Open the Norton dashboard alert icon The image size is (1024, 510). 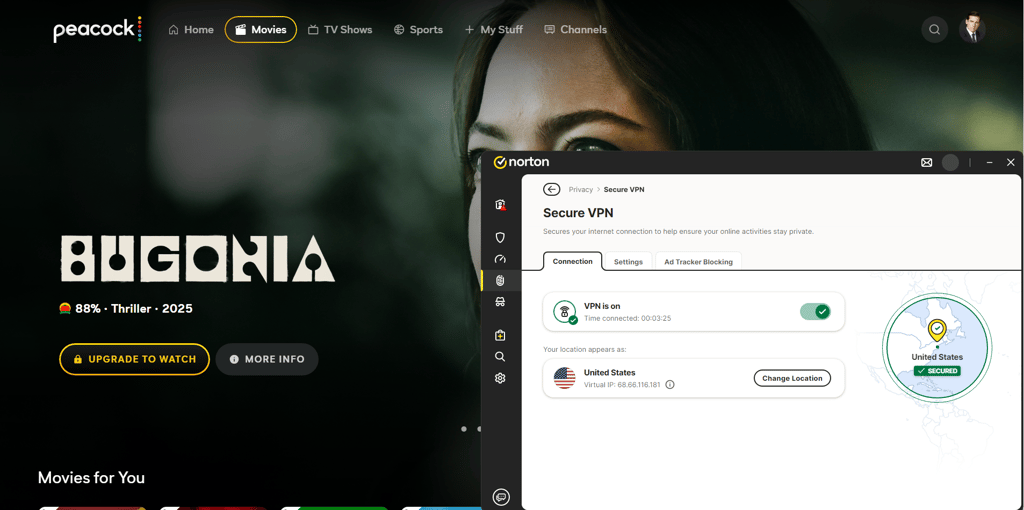[x=500, y=205]
